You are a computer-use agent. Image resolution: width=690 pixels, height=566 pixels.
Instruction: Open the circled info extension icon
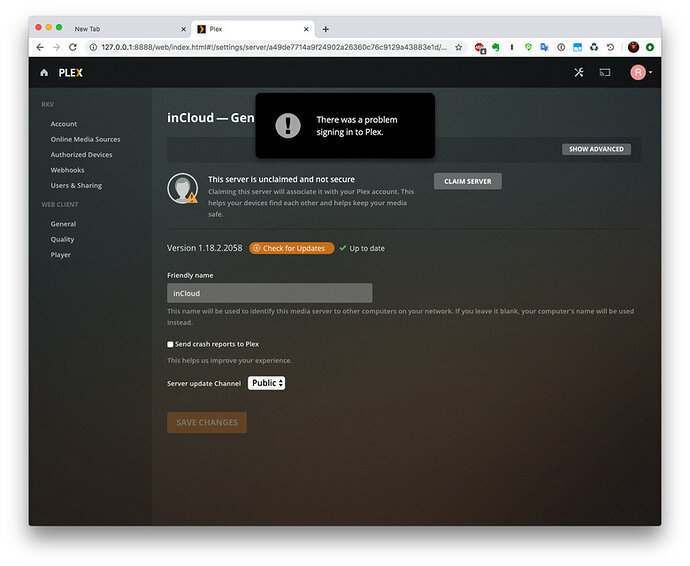pos(561,47)
